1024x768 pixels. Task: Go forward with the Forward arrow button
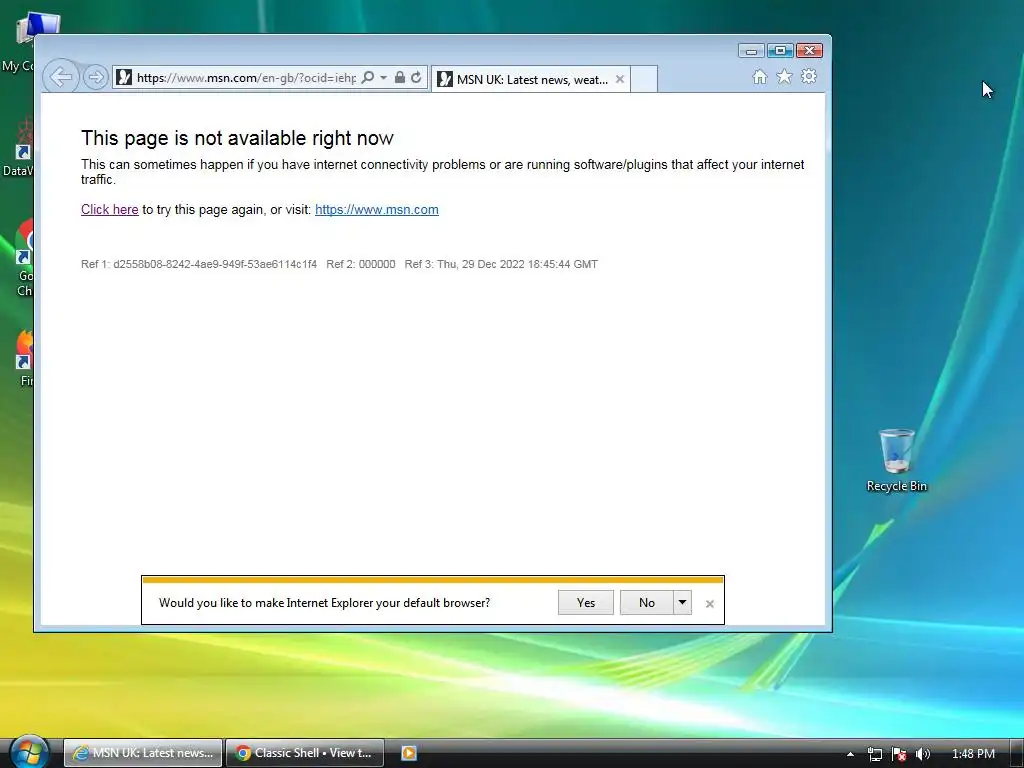tap(95, 78)
